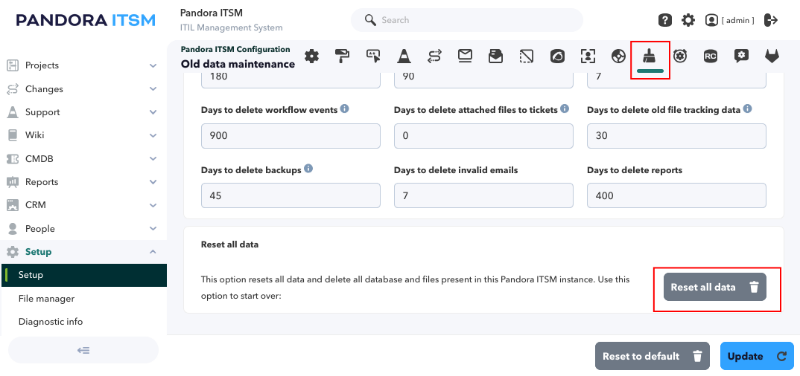Edit reports days field 400

coord(677,195)
